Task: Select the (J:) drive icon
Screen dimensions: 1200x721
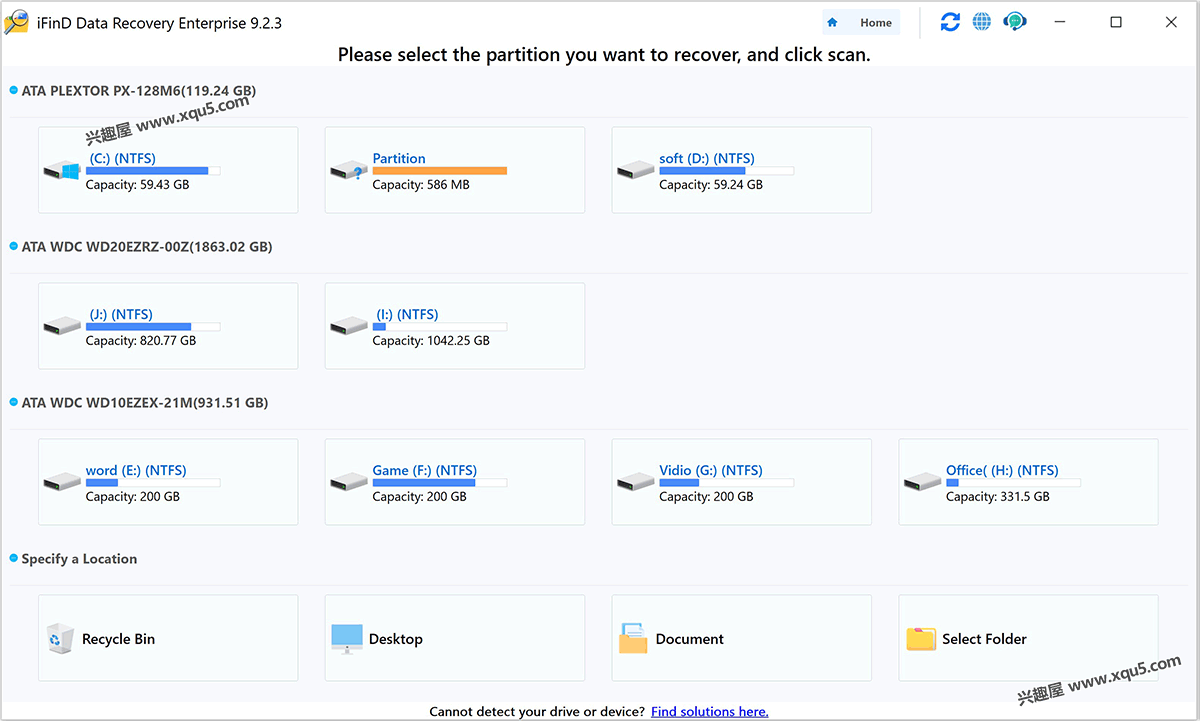Action: pyautogui.click(x=62, y=327)
